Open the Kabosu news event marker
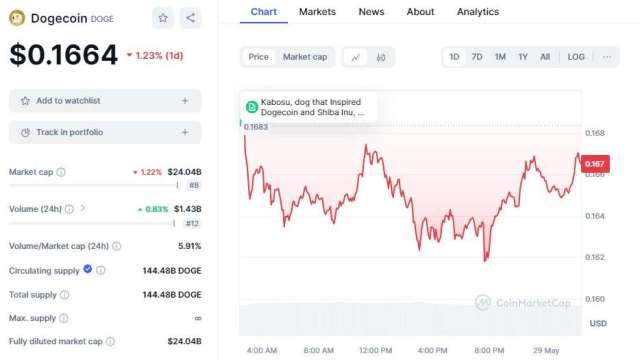The image size is (640, 360). [x=251, y=107]
